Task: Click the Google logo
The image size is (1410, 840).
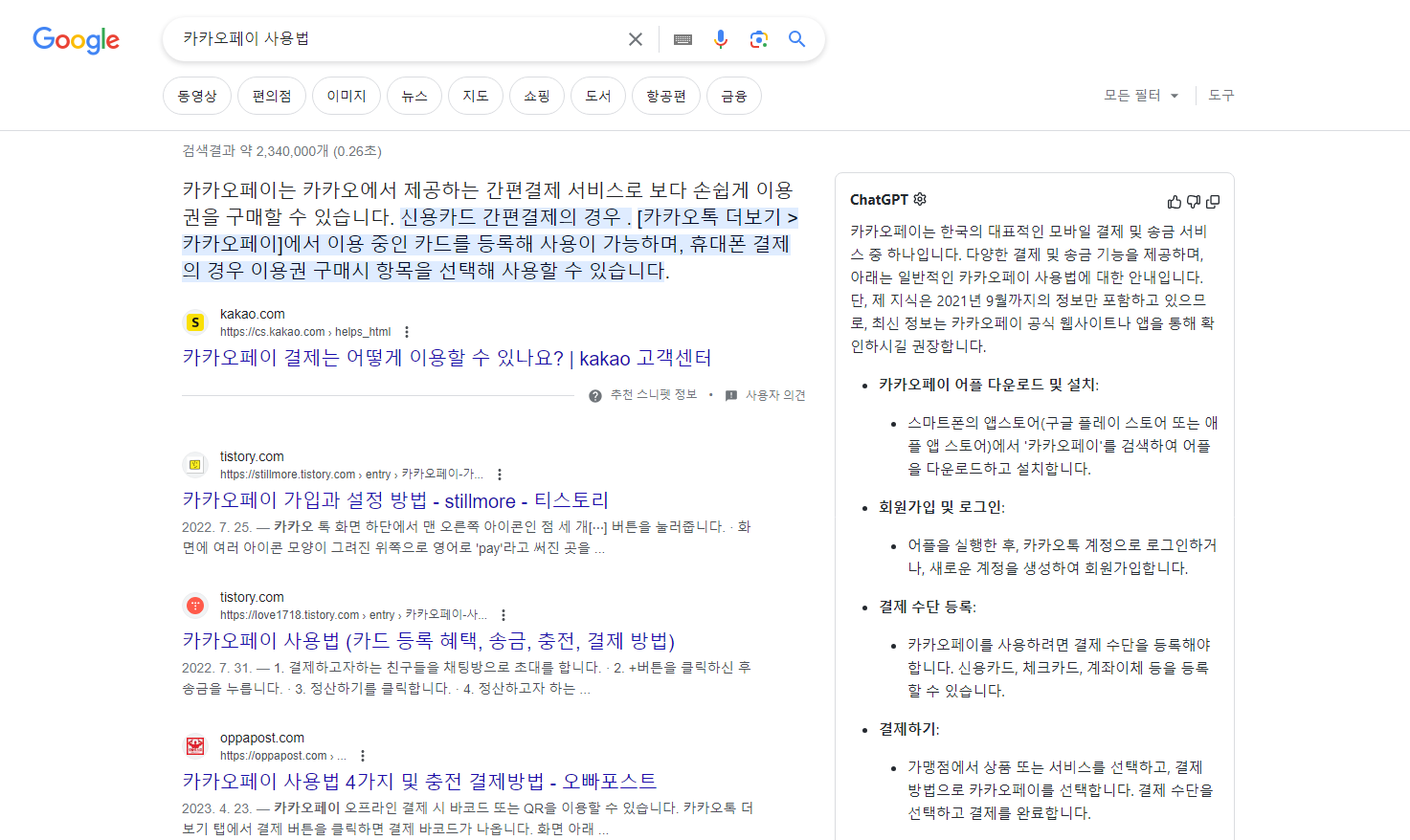Action: click(x=76, y=40)
